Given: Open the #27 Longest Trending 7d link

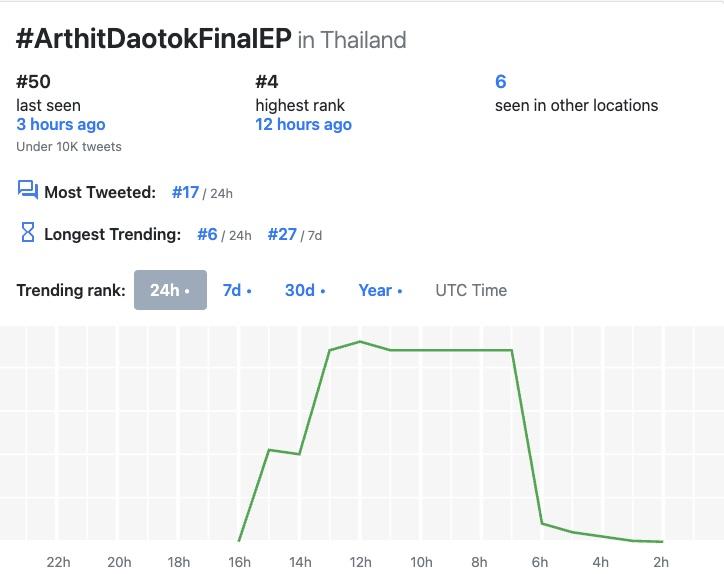Looking at the screenshot, I should 282,234.
